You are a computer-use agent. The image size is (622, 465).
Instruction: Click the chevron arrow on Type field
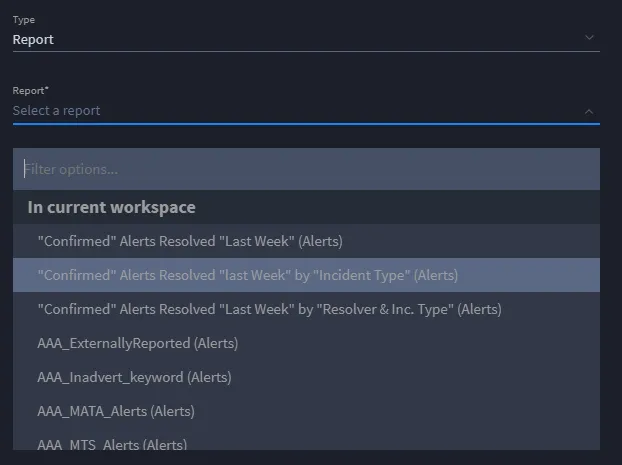[x=589, y=38]
